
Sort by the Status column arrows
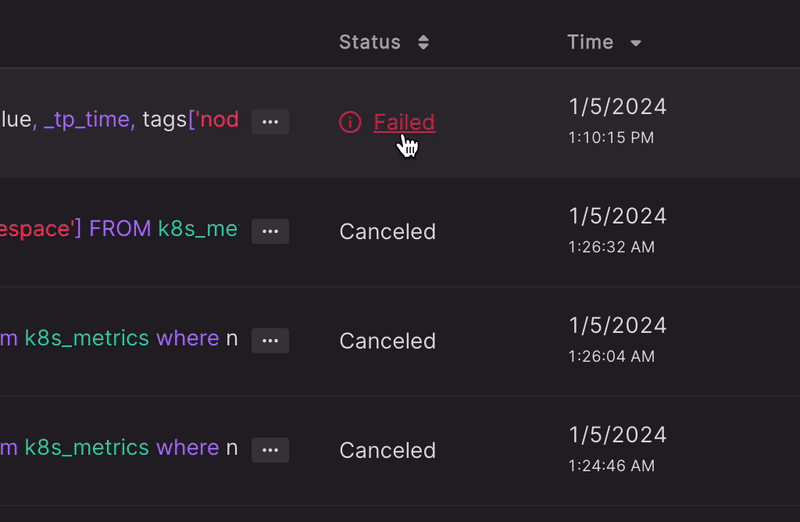tap(423, 42)
